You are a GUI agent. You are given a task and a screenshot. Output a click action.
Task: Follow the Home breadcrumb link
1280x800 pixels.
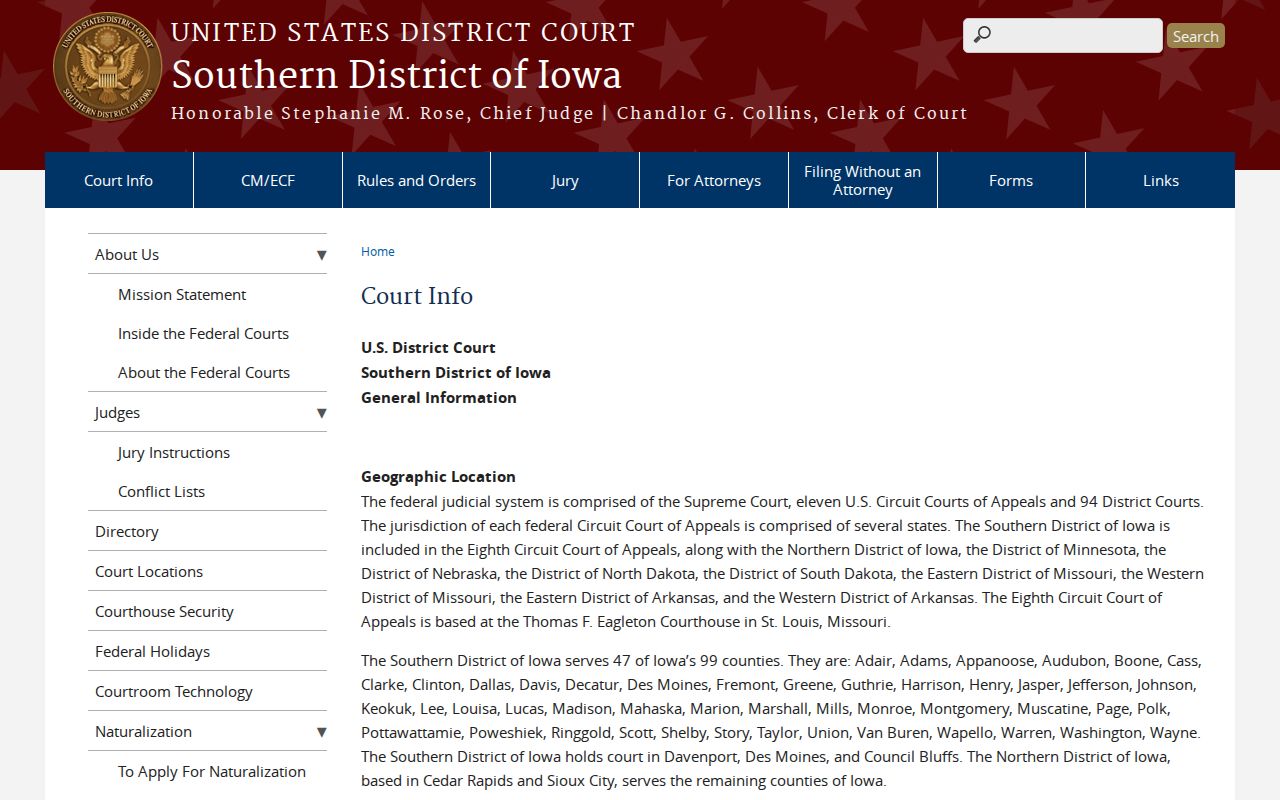[x=378, y=251]
